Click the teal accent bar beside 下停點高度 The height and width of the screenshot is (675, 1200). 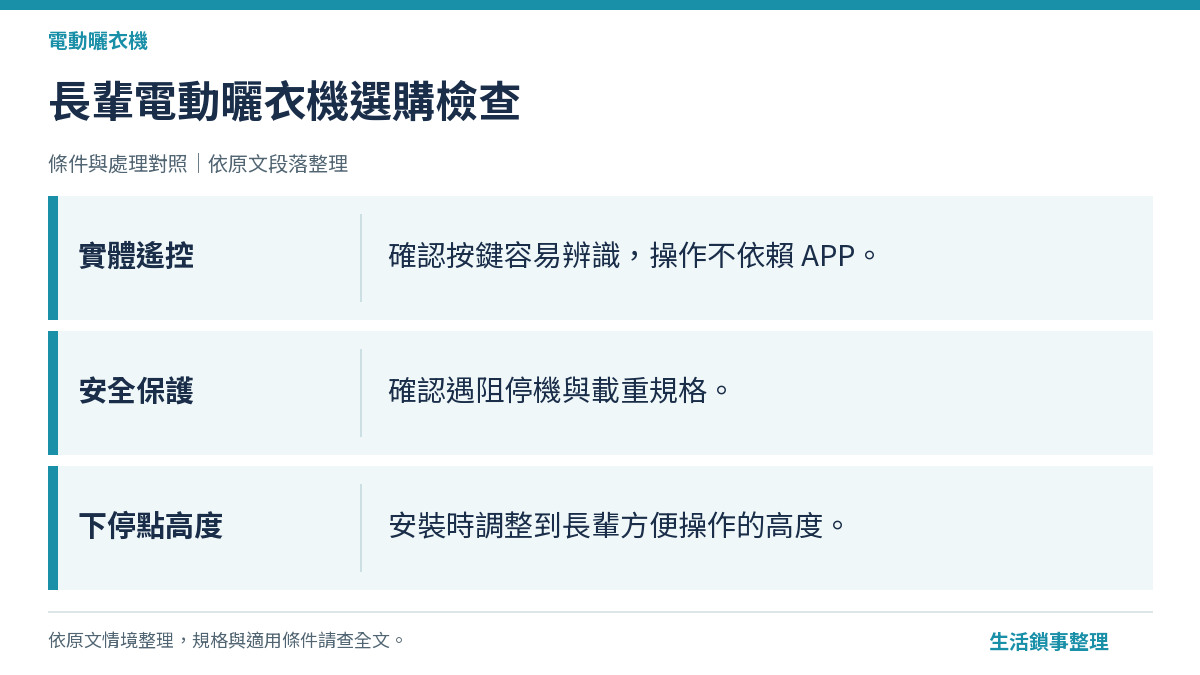tap(53, 528)
